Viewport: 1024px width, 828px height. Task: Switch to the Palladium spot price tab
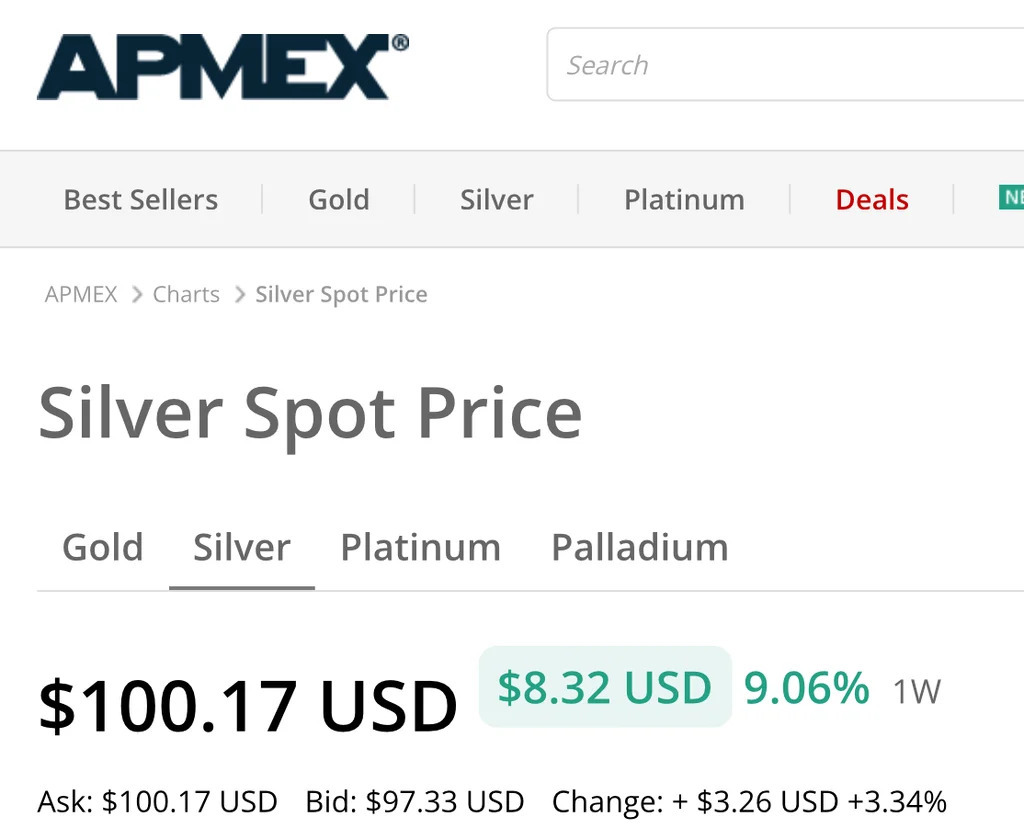click(640, 547)
